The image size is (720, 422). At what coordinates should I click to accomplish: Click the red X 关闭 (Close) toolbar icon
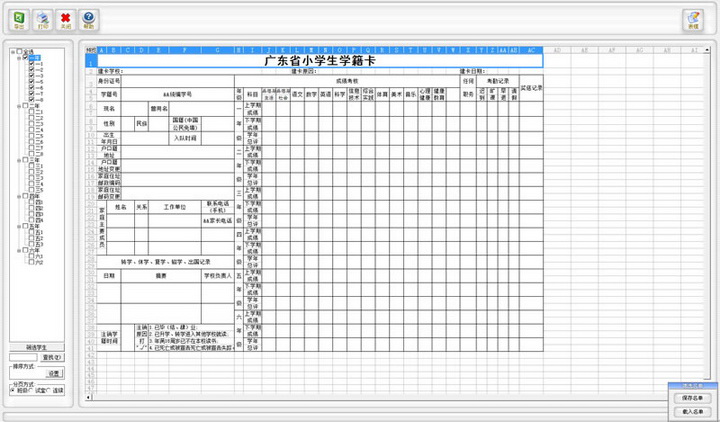pyautogui.click(x=65, y=18)
